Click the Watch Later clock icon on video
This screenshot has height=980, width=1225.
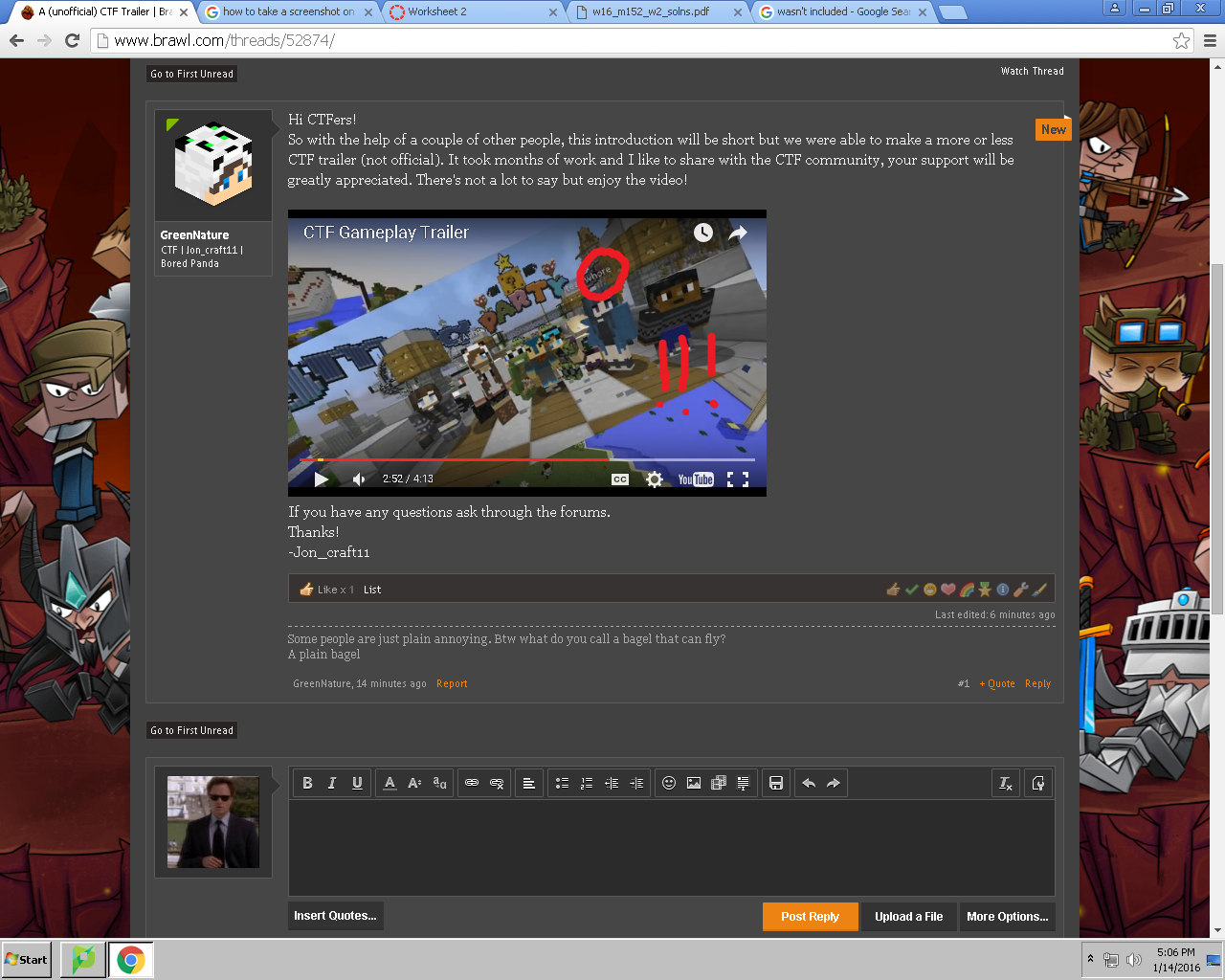(x=703, y=233)
